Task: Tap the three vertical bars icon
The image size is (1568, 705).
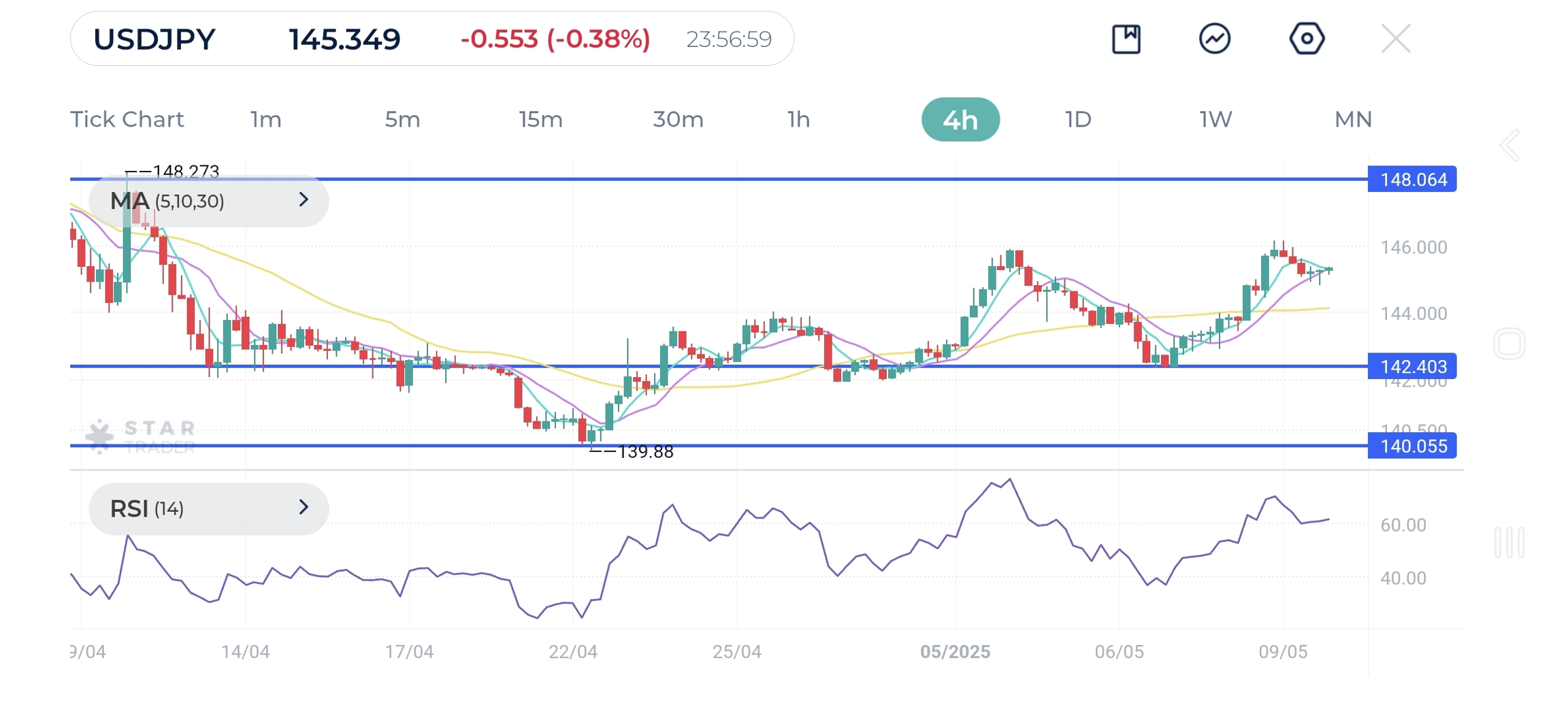Action: coord(1509,542)
